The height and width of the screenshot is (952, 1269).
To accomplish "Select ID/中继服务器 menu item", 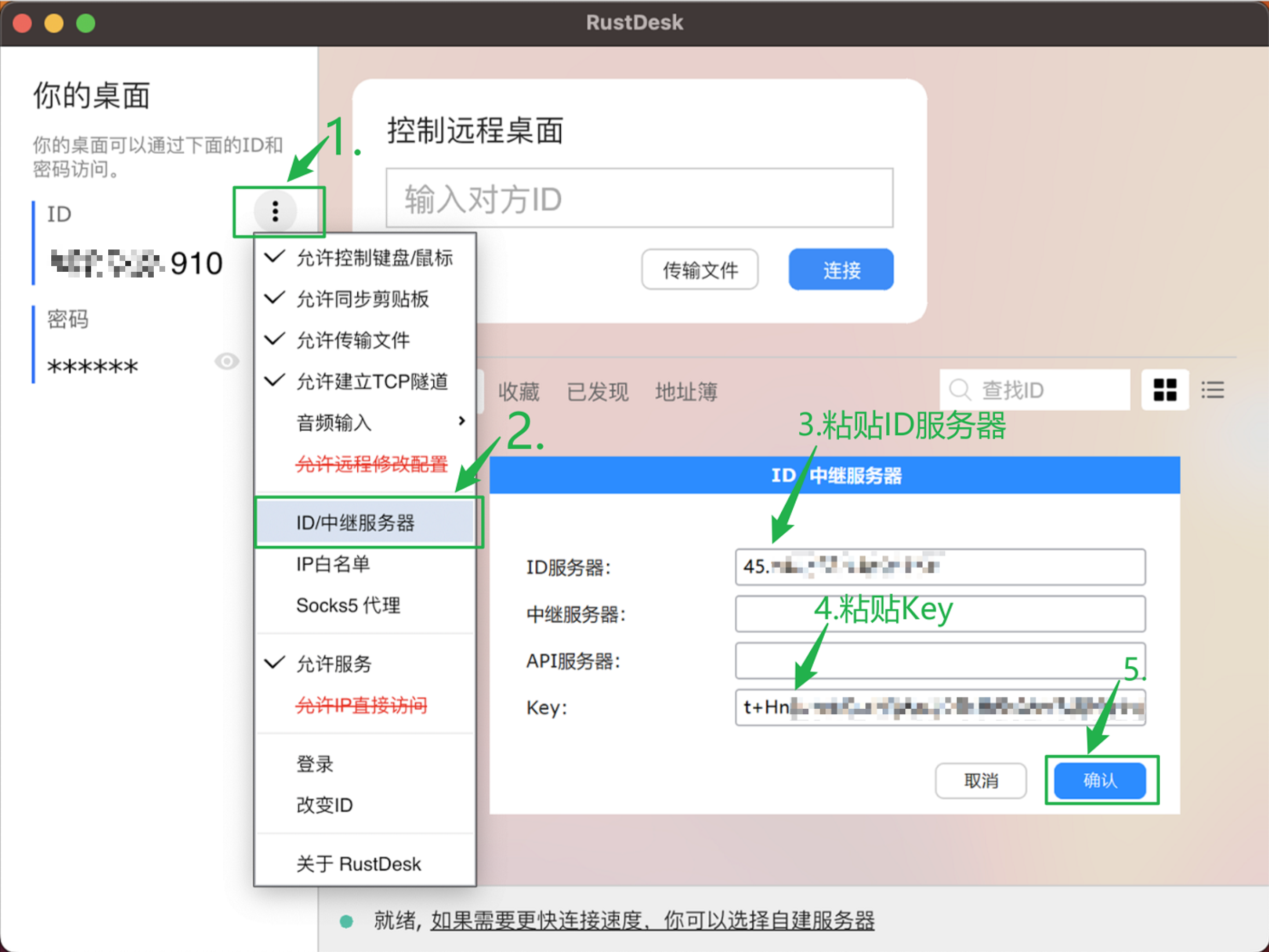I will point(356,522).
